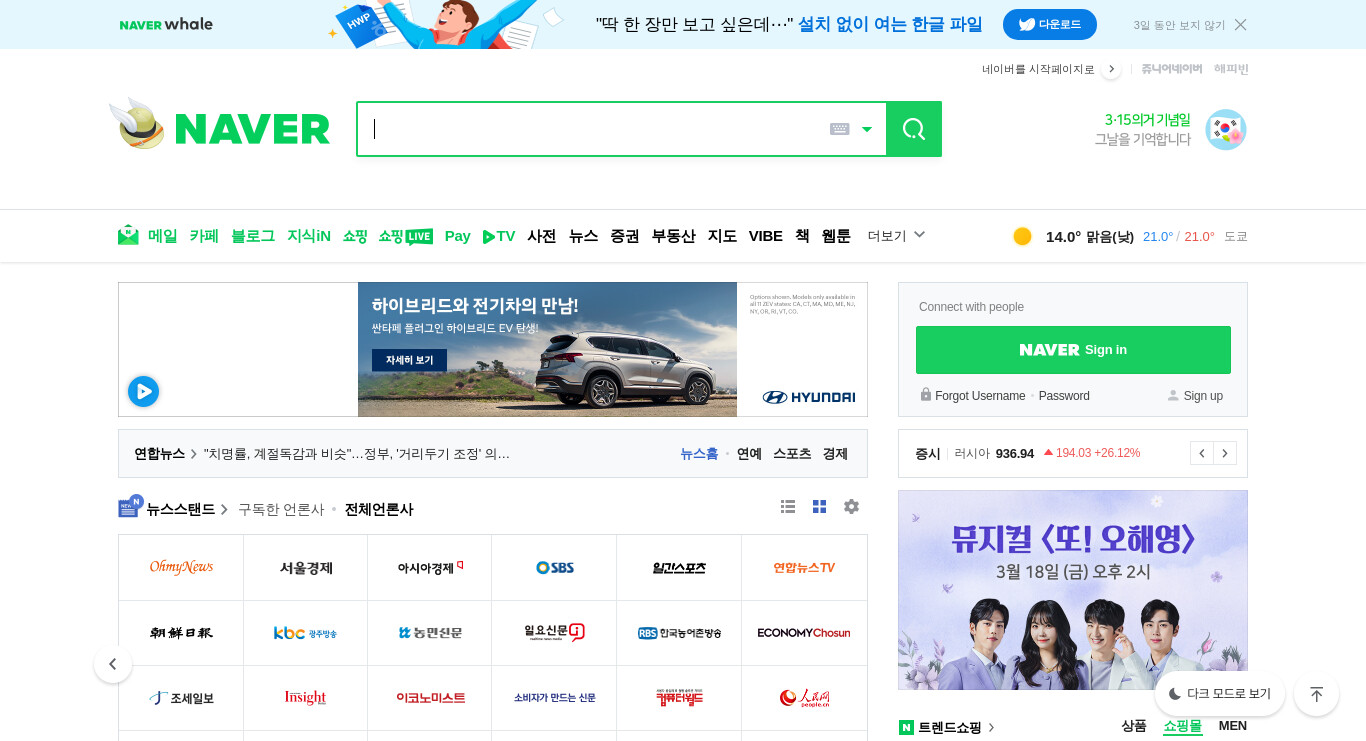Open the 경제 news tab
1366x741 pixels.
[x=835, y=454]
